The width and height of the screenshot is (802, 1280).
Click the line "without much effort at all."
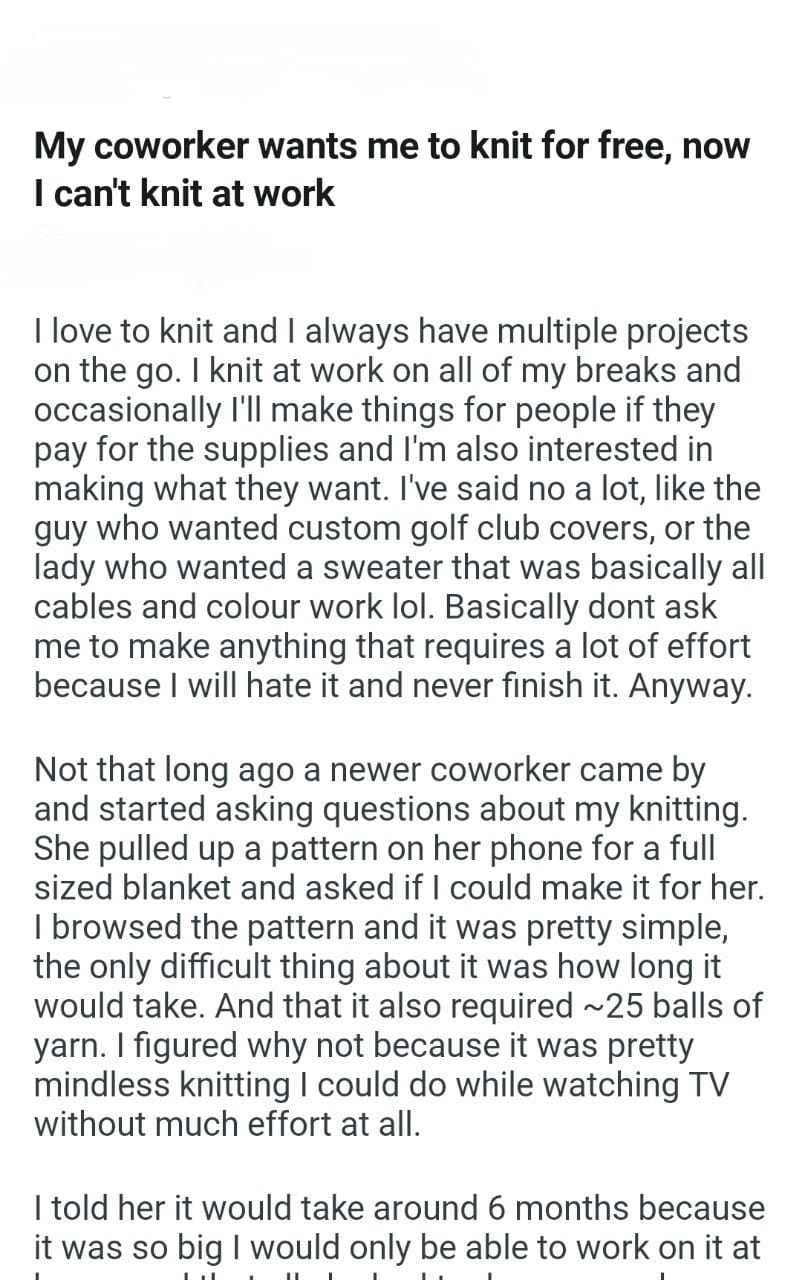coord(227,1123)
